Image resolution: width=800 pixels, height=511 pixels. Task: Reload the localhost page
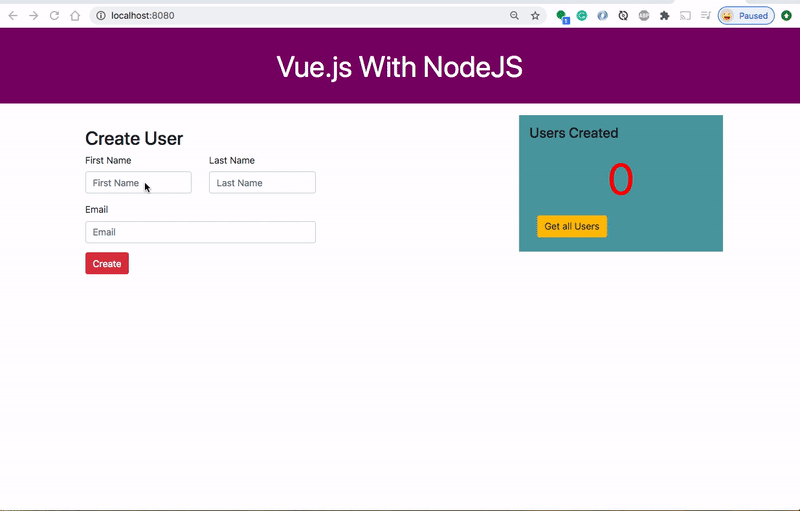[54, 16]
